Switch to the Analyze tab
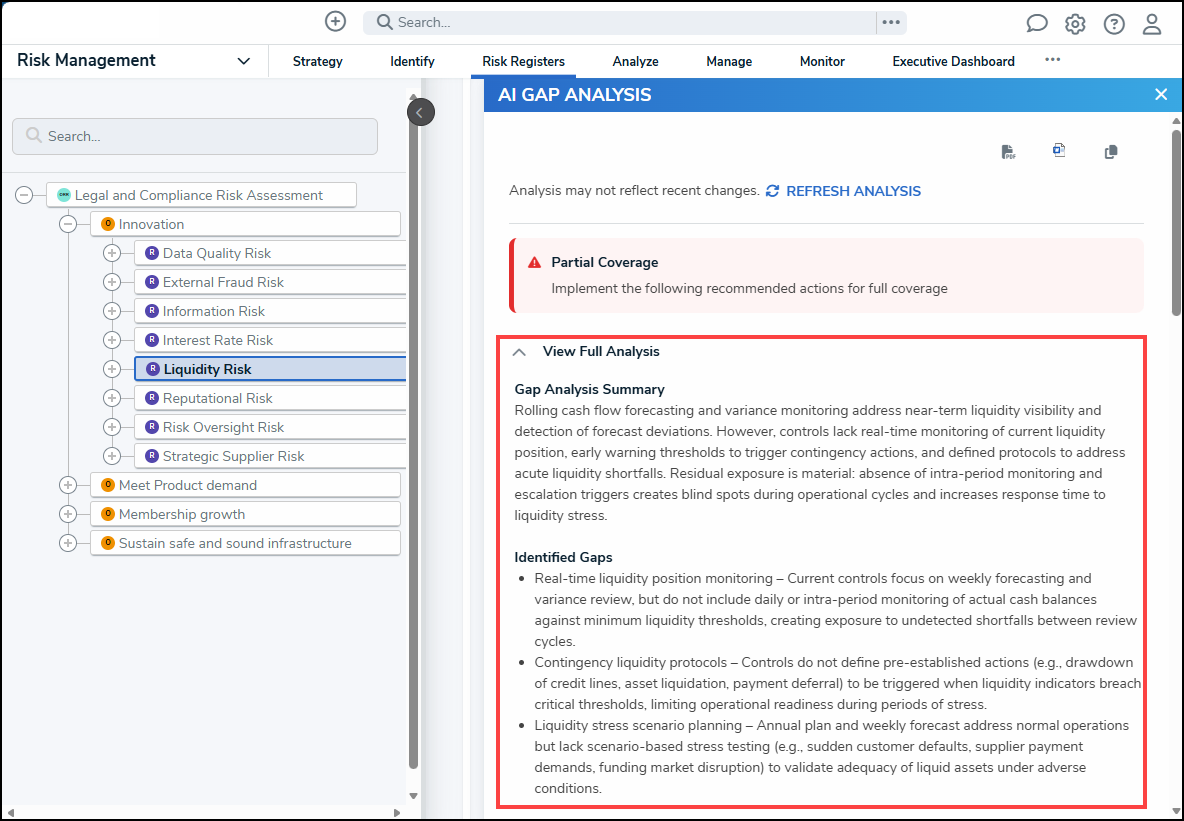 pyautogui.click(x=635, y=62)
